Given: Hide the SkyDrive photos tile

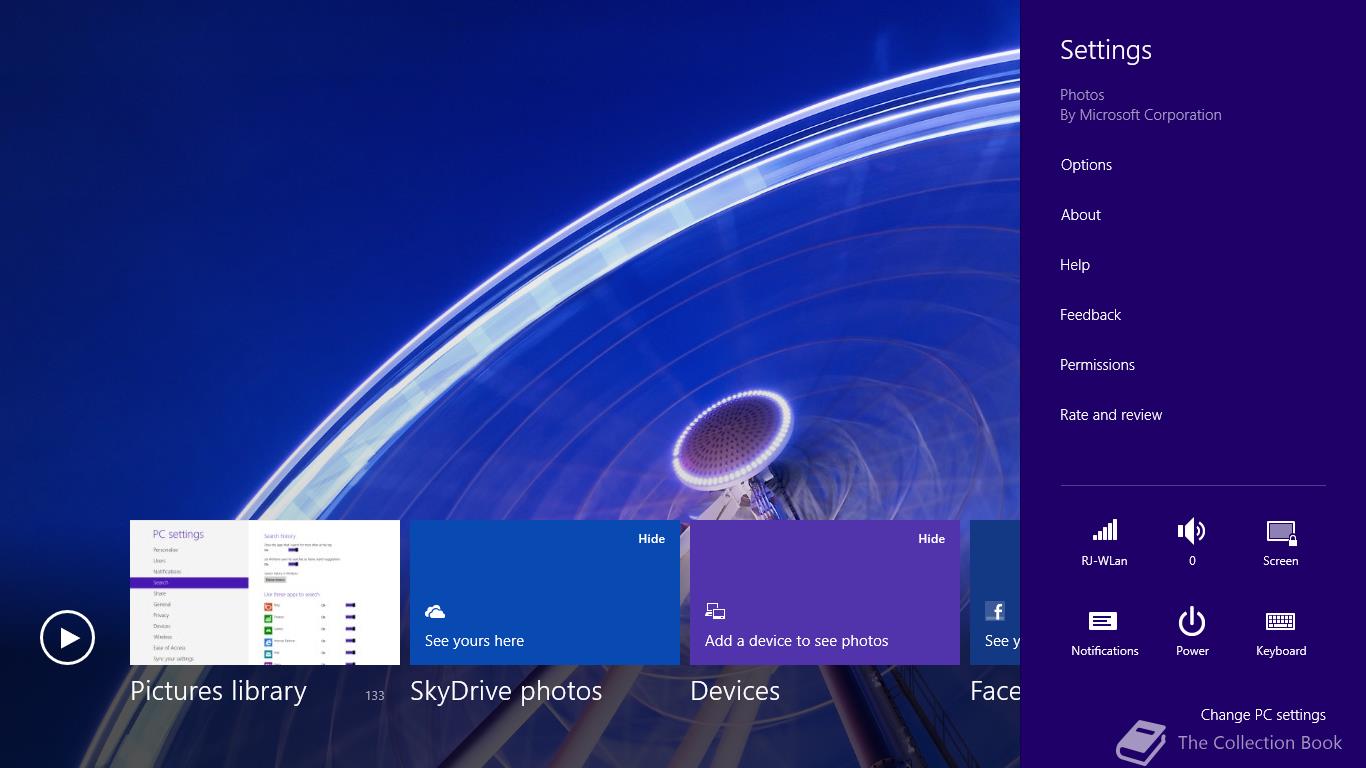Looking at the screenshot, I should click(651, 539).
